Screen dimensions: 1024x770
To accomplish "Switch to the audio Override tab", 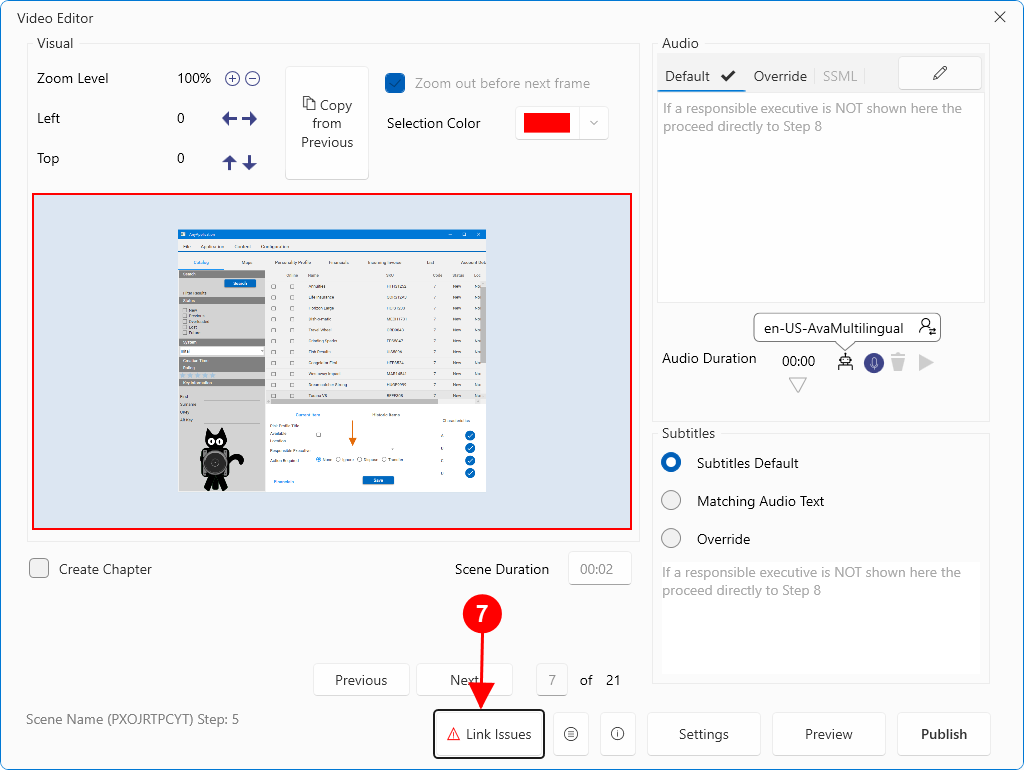I will coord(780,76).
